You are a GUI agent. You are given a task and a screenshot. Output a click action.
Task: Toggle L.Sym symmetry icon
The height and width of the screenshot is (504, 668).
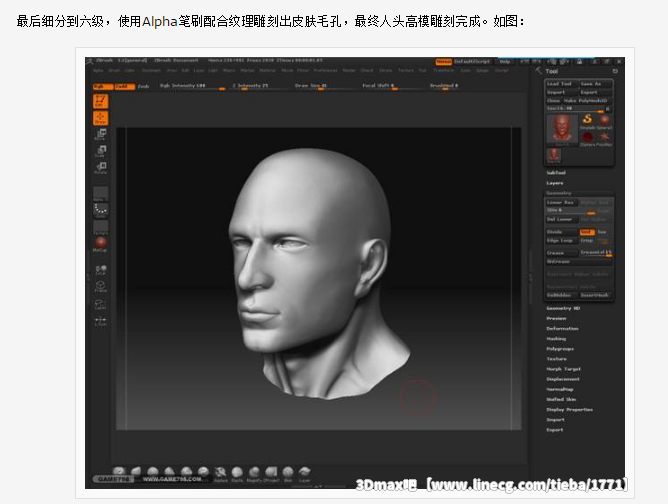click(101, 321)
